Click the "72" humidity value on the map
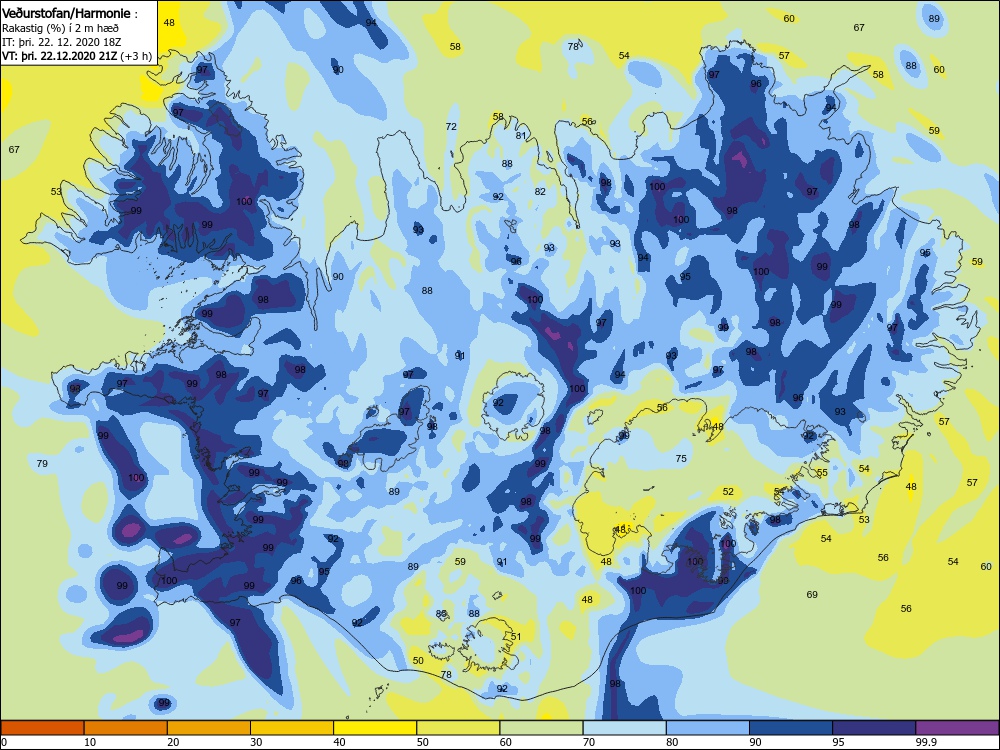Screen dimensions: 1000x750 click(452, 126)
